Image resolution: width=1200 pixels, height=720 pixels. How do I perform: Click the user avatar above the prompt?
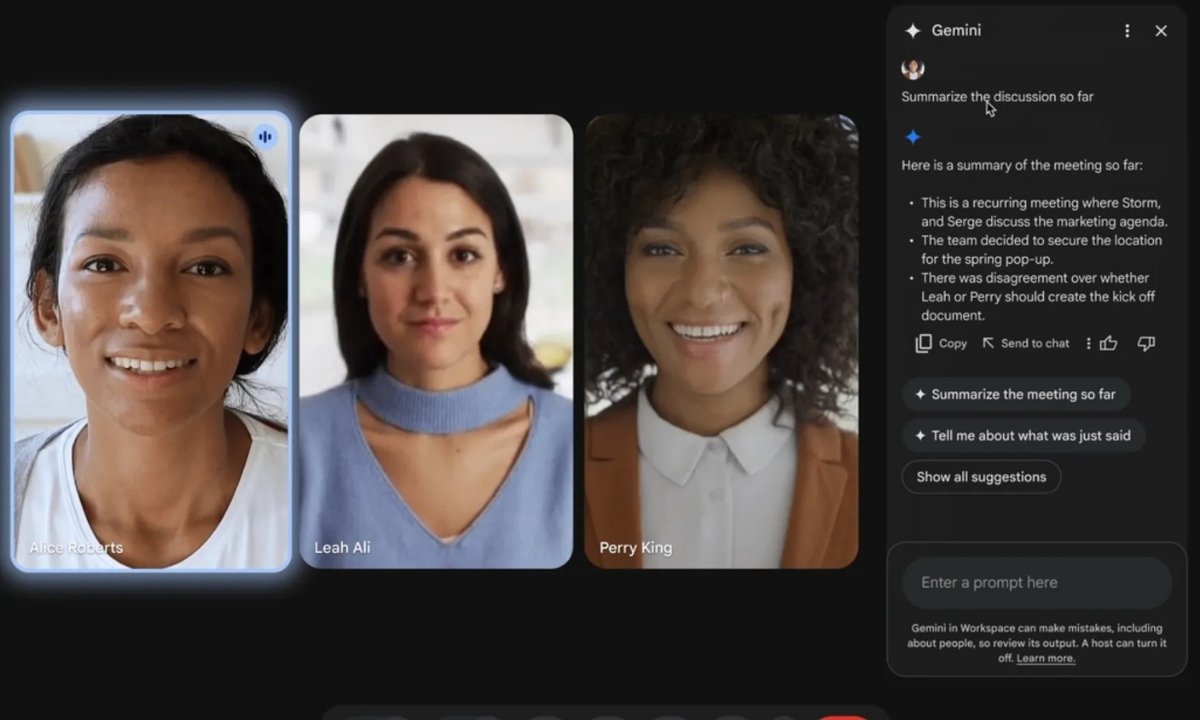pos(912,69)
